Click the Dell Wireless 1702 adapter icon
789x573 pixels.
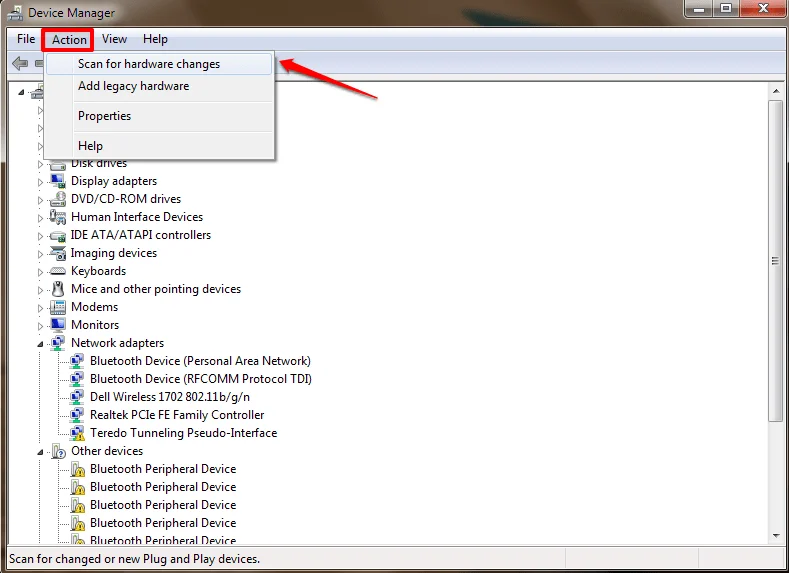click(77, 397)
